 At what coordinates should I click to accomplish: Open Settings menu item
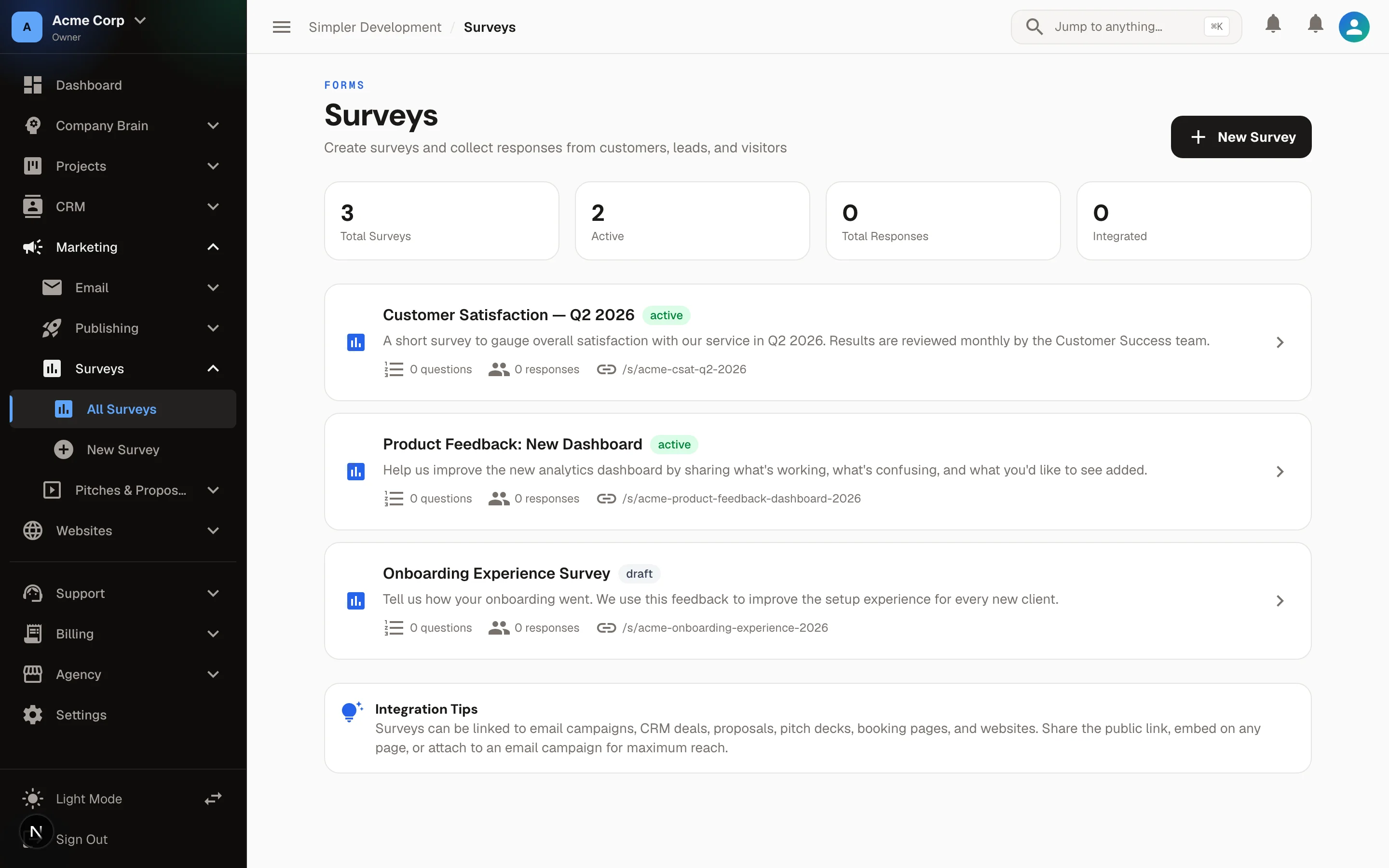coord(123,715)
